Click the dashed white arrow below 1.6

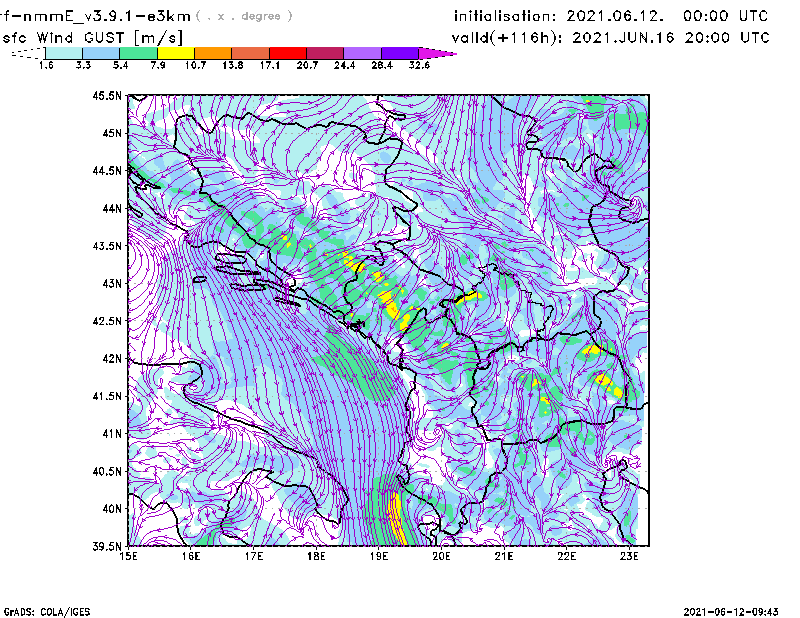coord(28,53)
